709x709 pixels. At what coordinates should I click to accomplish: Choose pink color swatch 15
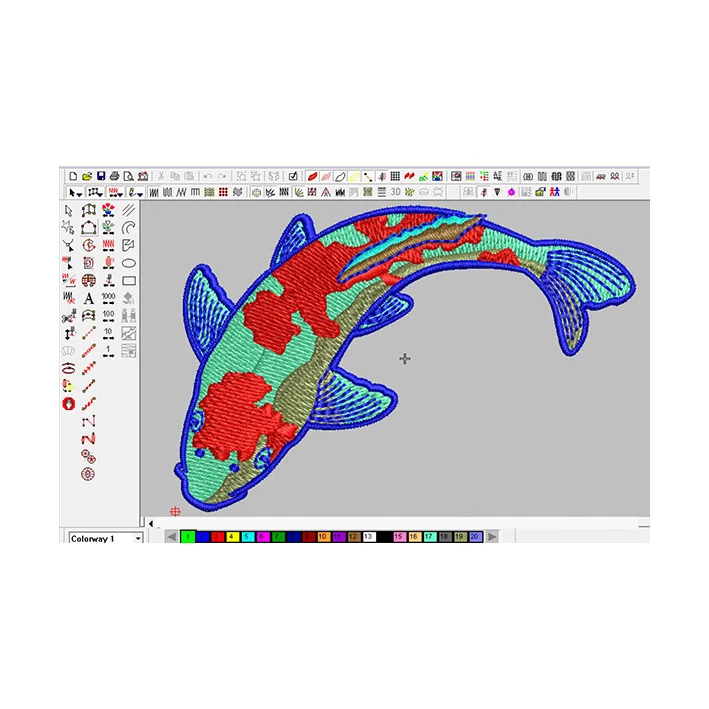click(x=399, y=537)
